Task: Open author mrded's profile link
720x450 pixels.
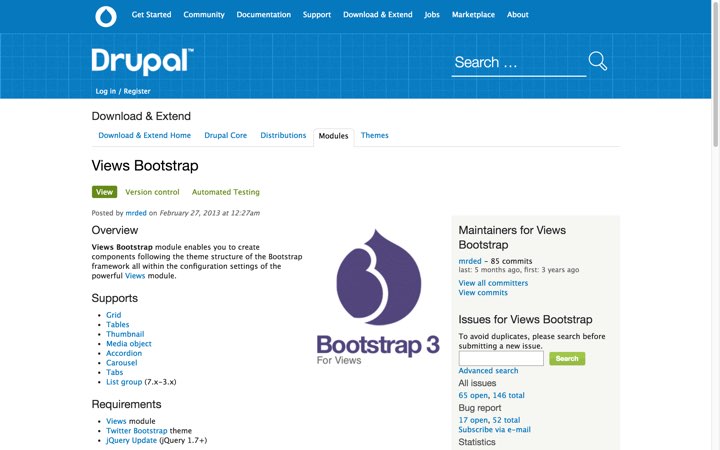Action: click(x=136, y=213)
